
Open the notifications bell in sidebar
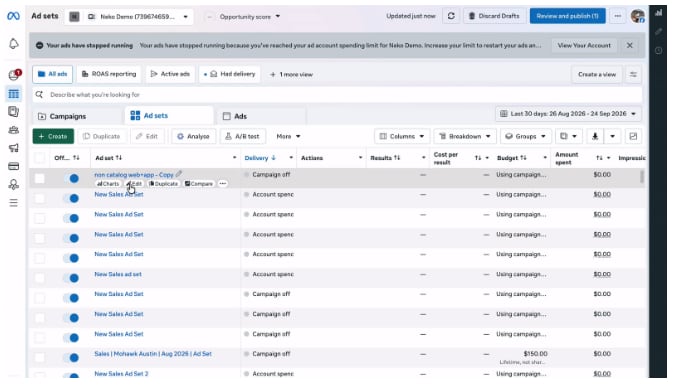pyautogui.click(x=13, y=44)
